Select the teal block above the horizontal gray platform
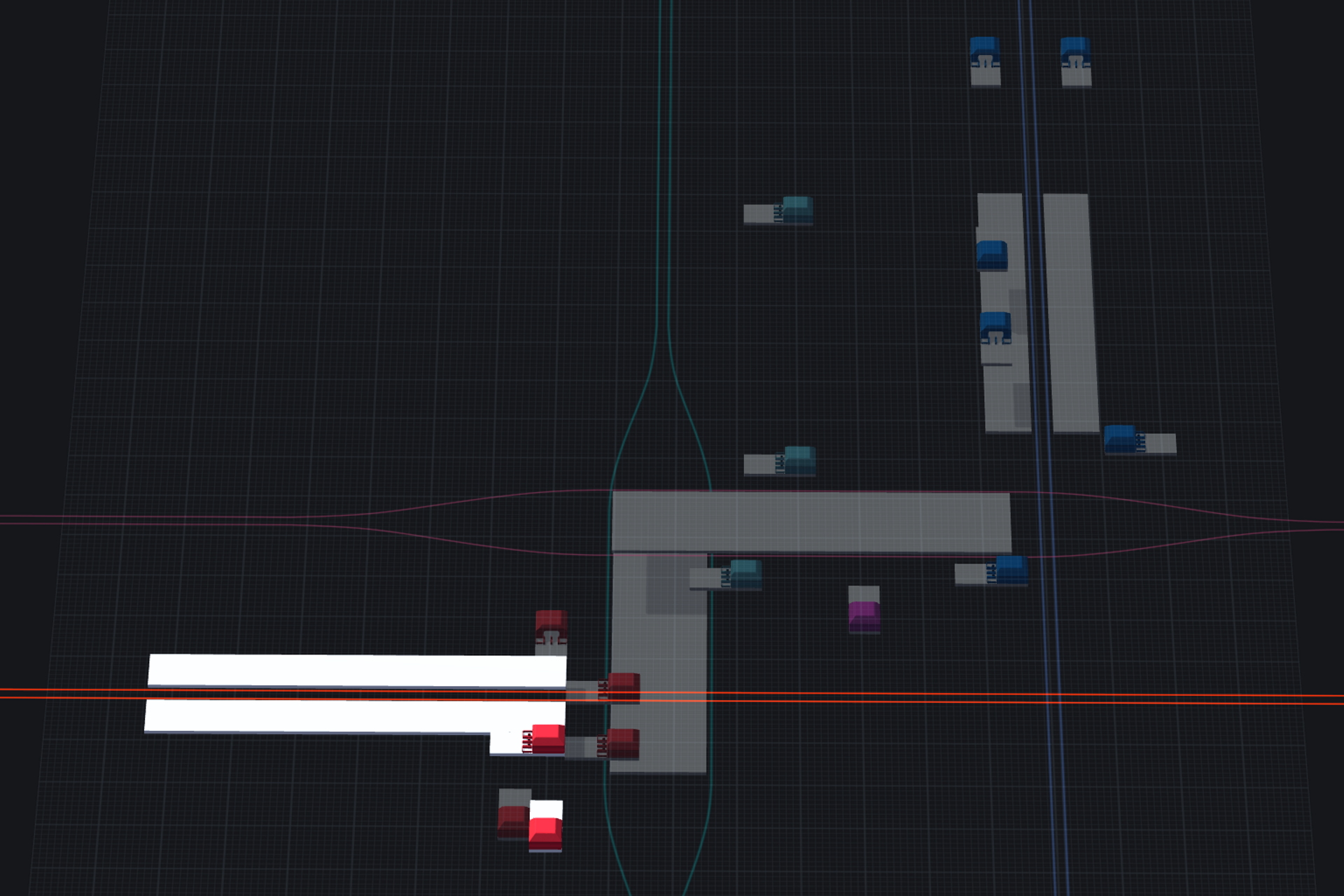Image resolution: width=1344 pixels, height=896 pixels. tap(799, 459)
